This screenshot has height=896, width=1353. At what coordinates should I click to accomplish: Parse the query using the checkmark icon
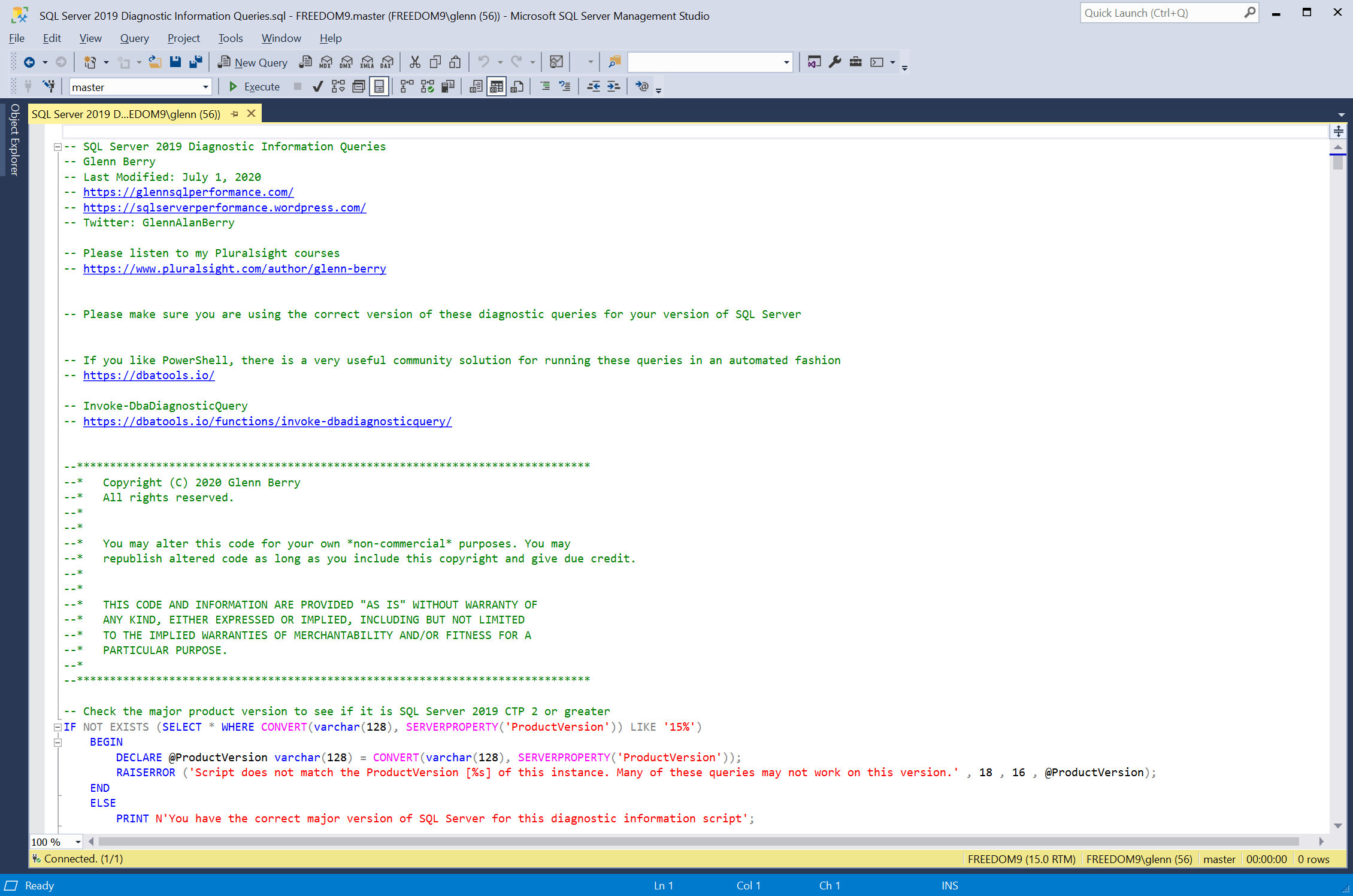[317, 86]
